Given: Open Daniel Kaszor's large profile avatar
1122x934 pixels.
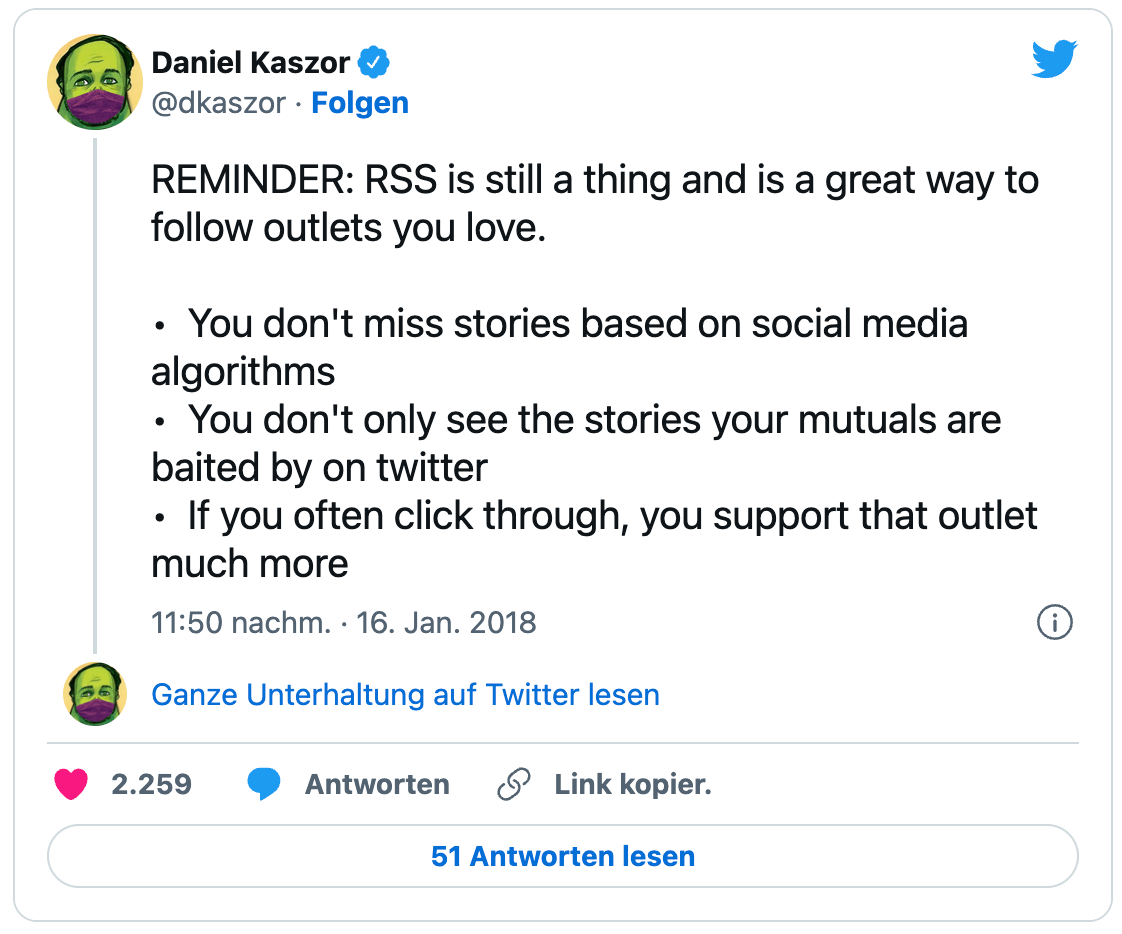Looking at the screenshot, I should pos(94,82).
